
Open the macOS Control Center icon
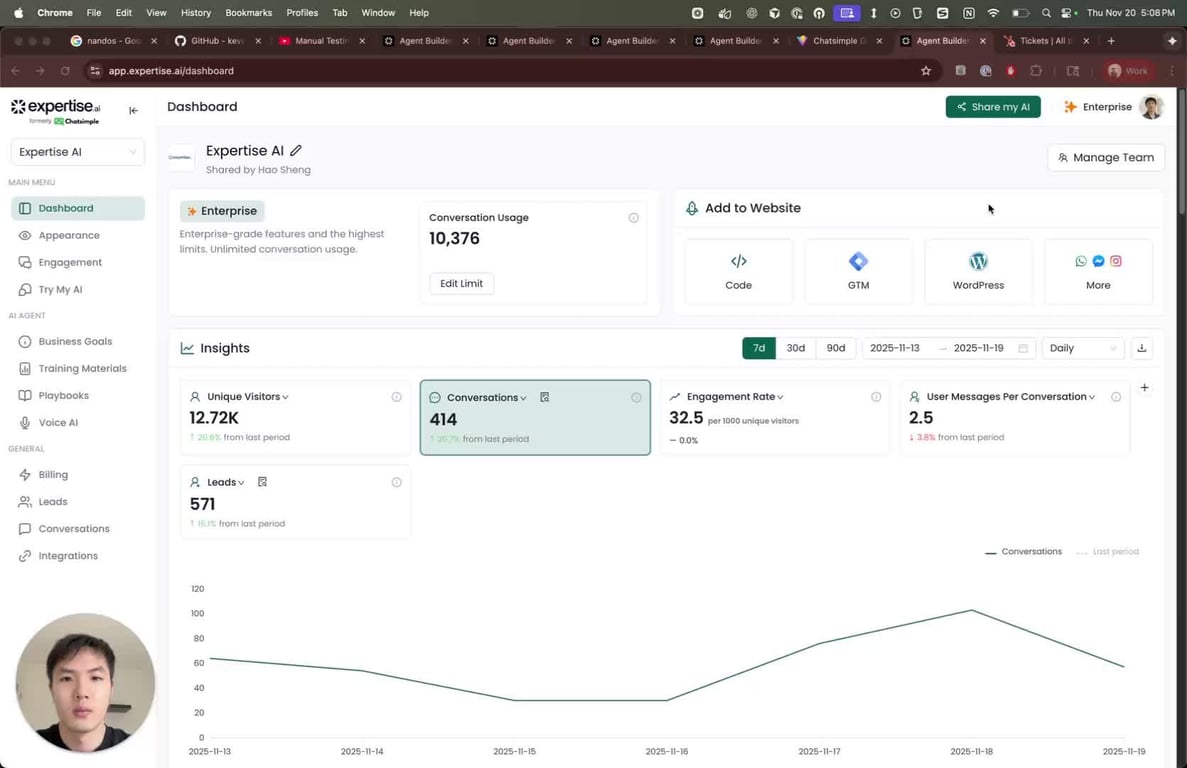(1068, 13)
